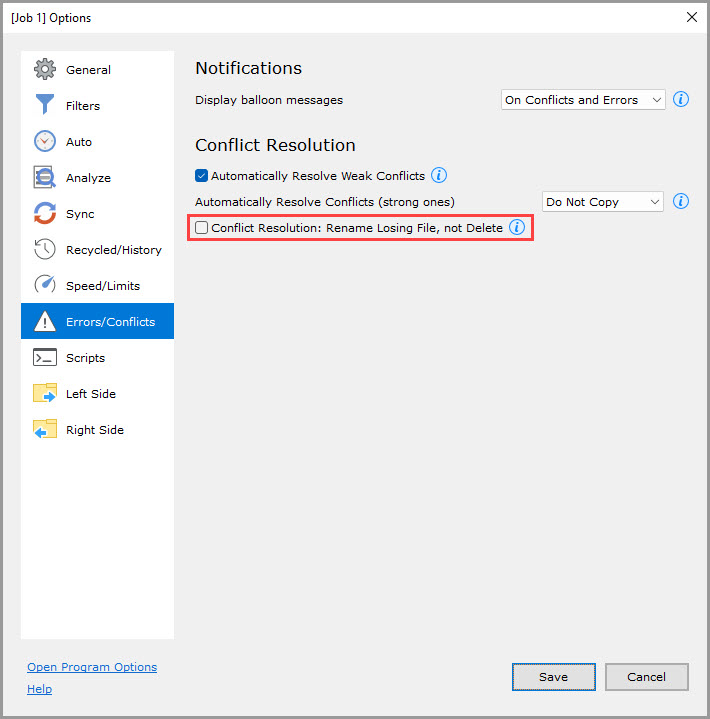The height and width of the screenshot is (719, 710).
Task: Open the Auto clock icon section
Action: coord(45,142)
